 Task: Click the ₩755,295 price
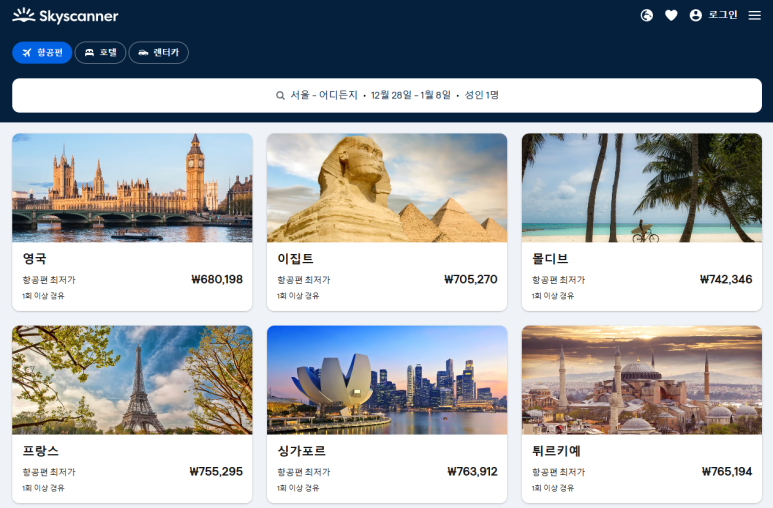[x=216, y=472]
